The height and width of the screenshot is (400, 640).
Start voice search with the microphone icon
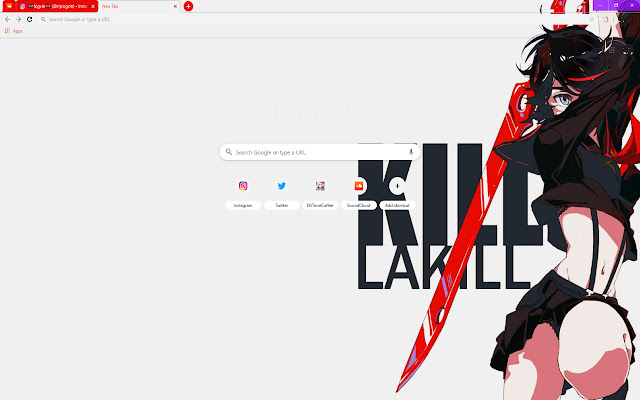(411, 152)
